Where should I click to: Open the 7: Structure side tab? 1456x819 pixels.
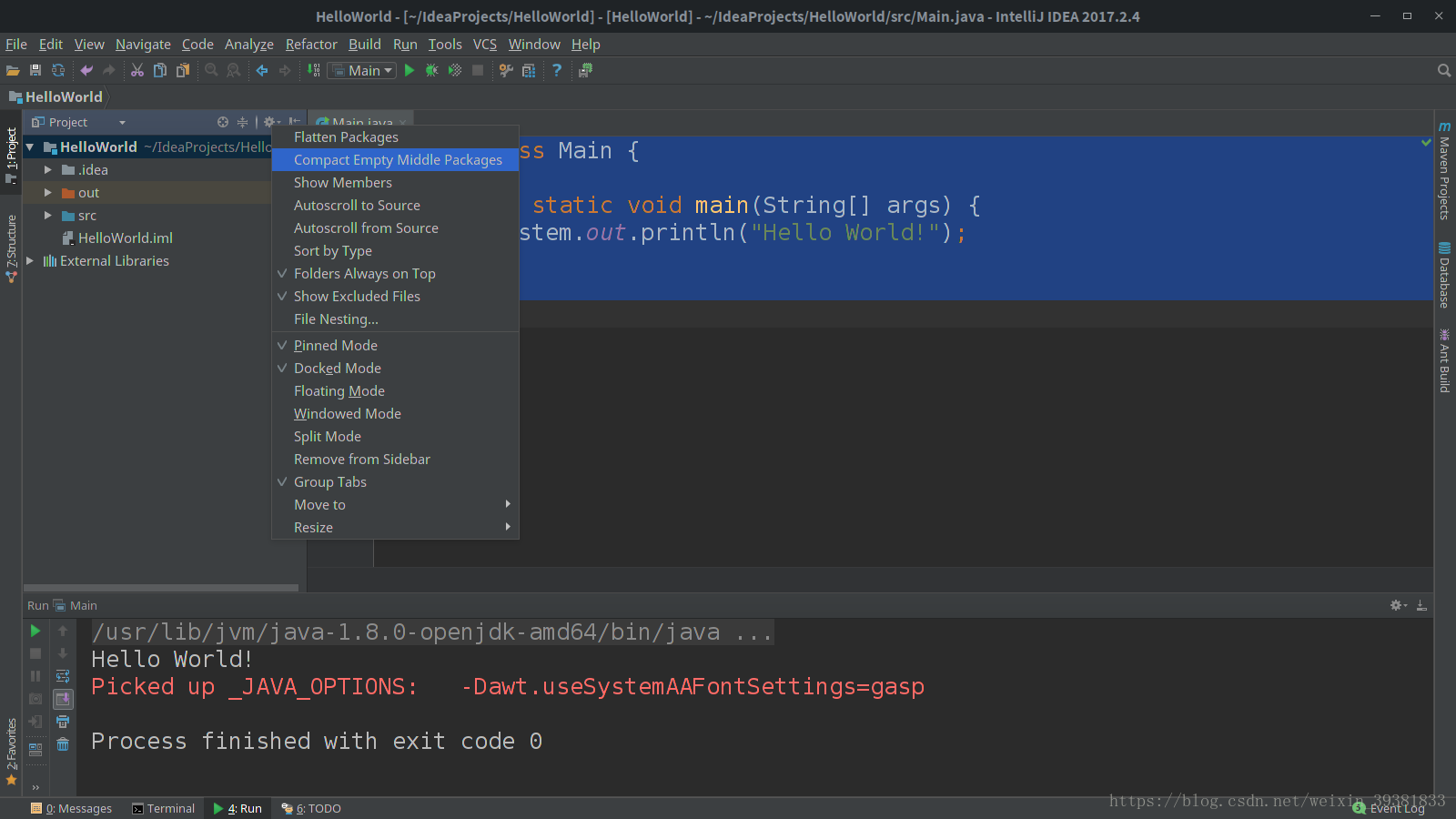click(11, 248)
